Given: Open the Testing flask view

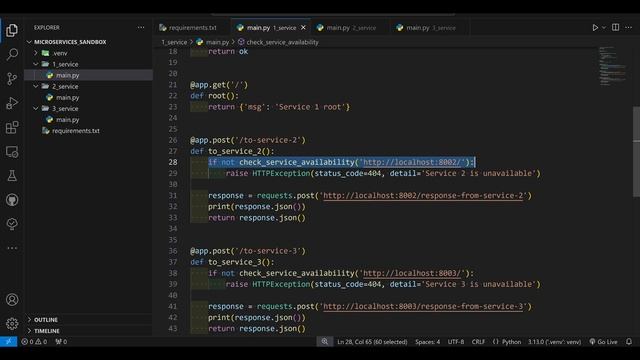Looking at the screenshot, I should [12, 176].
